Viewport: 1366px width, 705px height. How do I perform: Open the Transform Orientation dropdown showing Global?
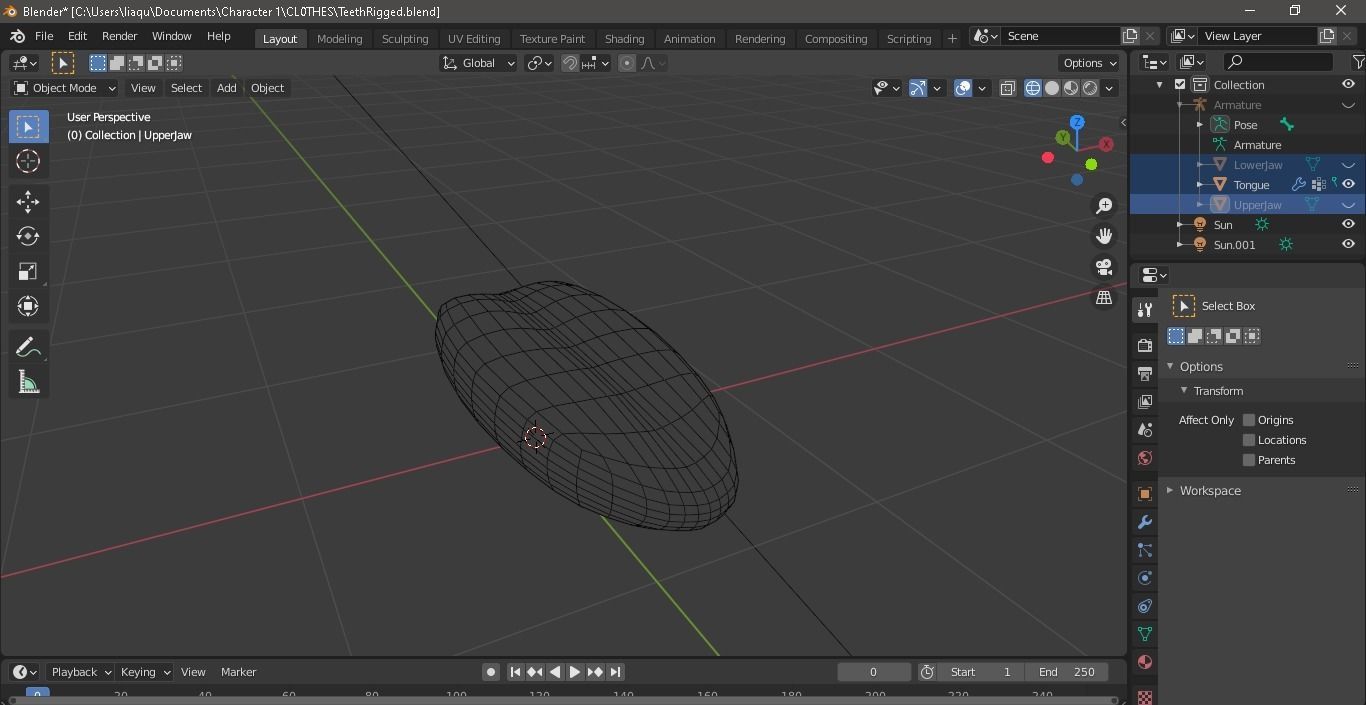click(478, 62)
